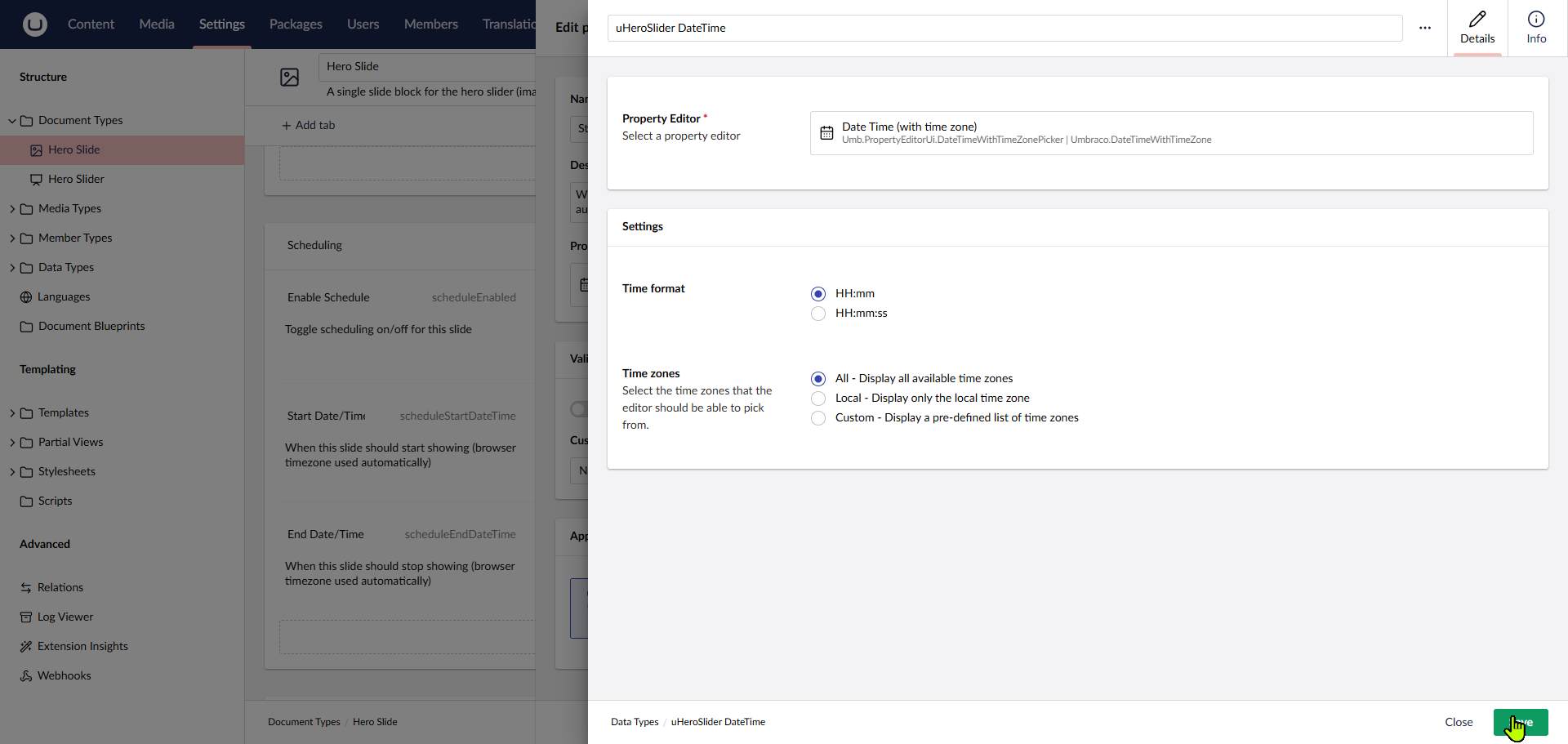Screen dimensions: 1568x744
Task: Open Webhooks in Advanced section
Action: click(x=64, y=675)
